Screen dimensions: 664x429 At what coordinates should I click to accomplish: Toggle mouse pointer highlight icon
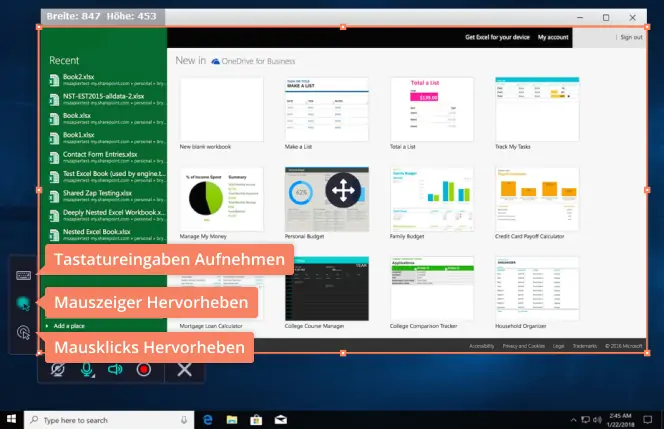coord(23,303)
